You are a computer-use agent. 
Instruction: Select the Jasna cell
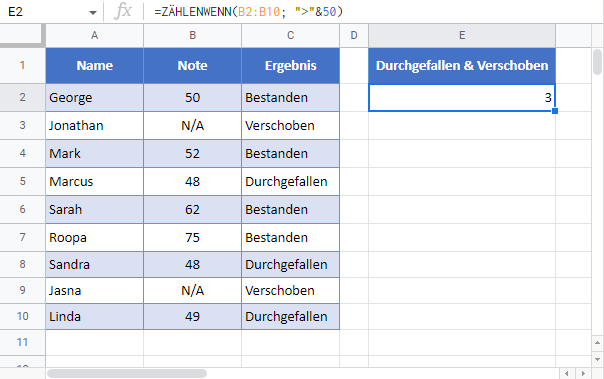point(94,290)
